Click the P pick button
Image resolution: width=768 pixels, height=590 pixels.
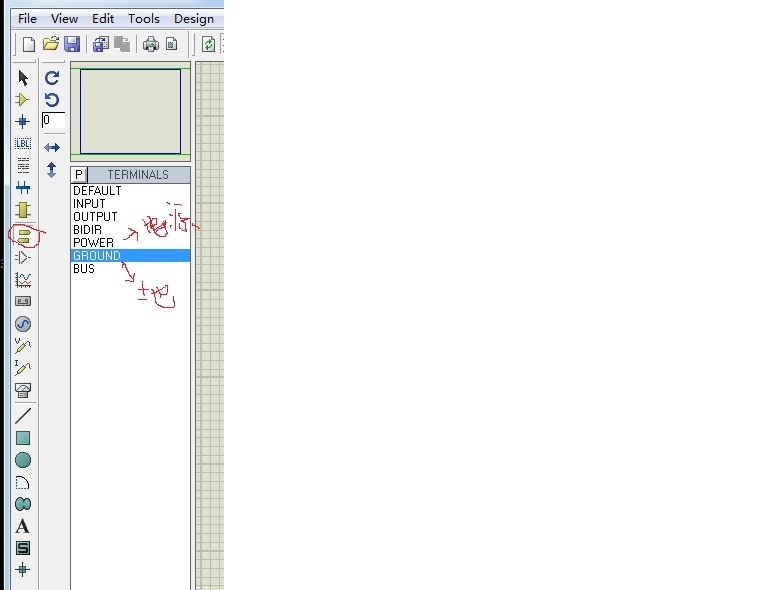point(79,175)
